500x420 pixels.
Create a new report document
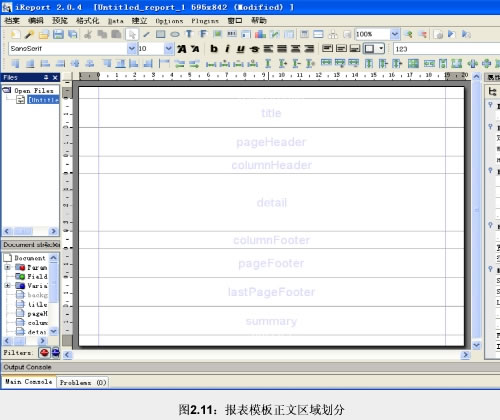15,34
